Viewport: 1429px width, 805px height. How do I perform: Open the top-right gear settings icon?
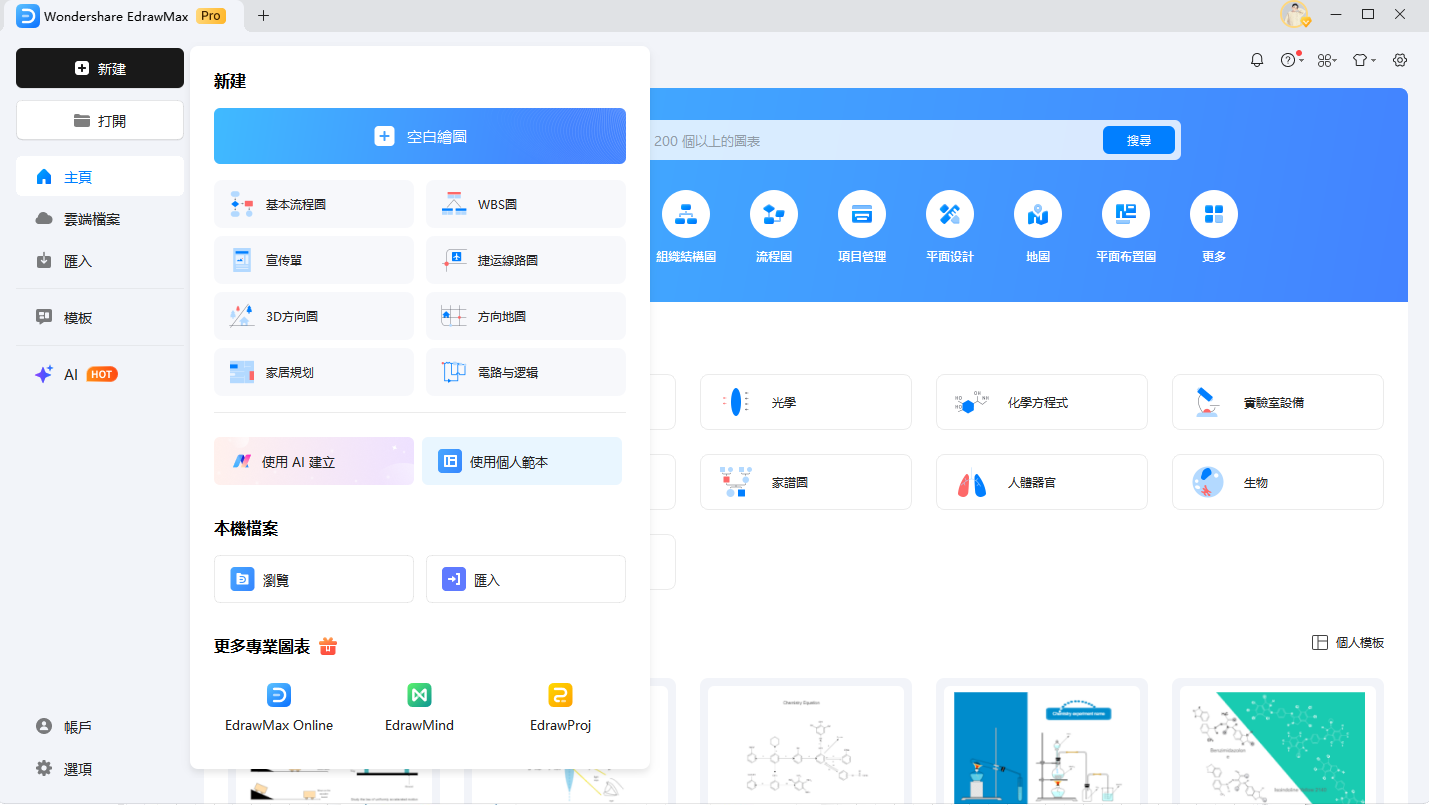coord(1400,60)
